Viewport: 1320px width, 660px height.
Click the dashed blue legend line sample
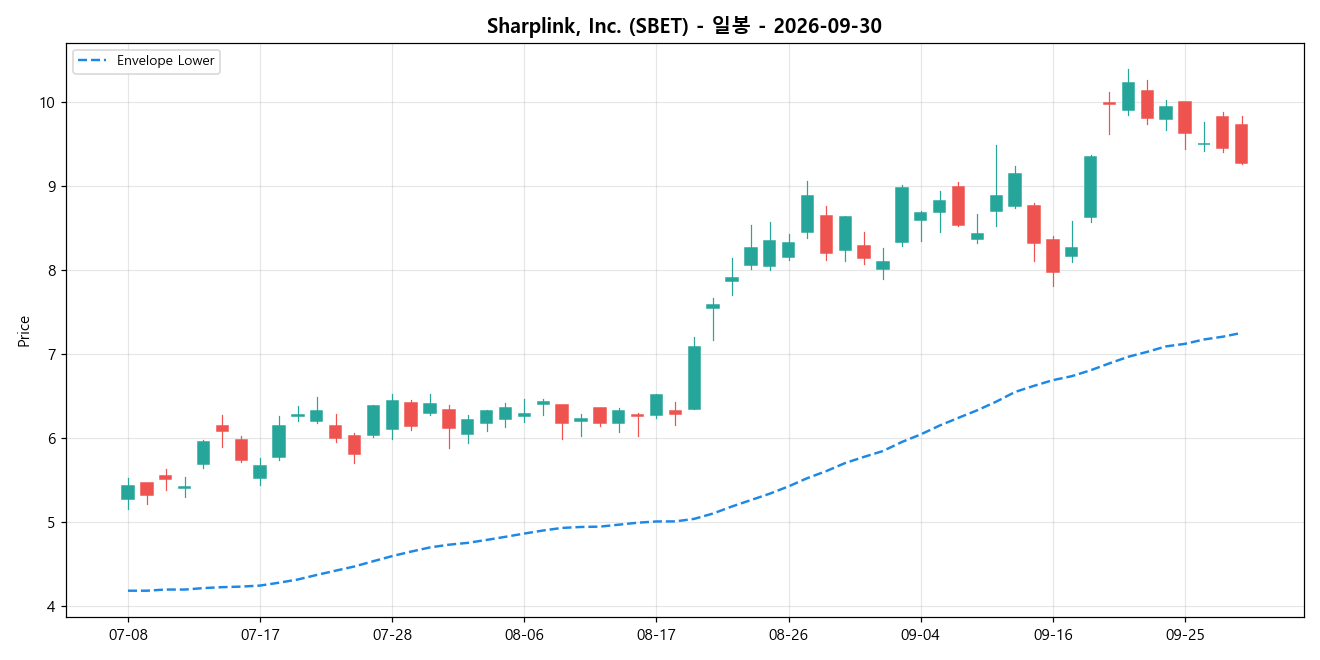tap(93, 61)
